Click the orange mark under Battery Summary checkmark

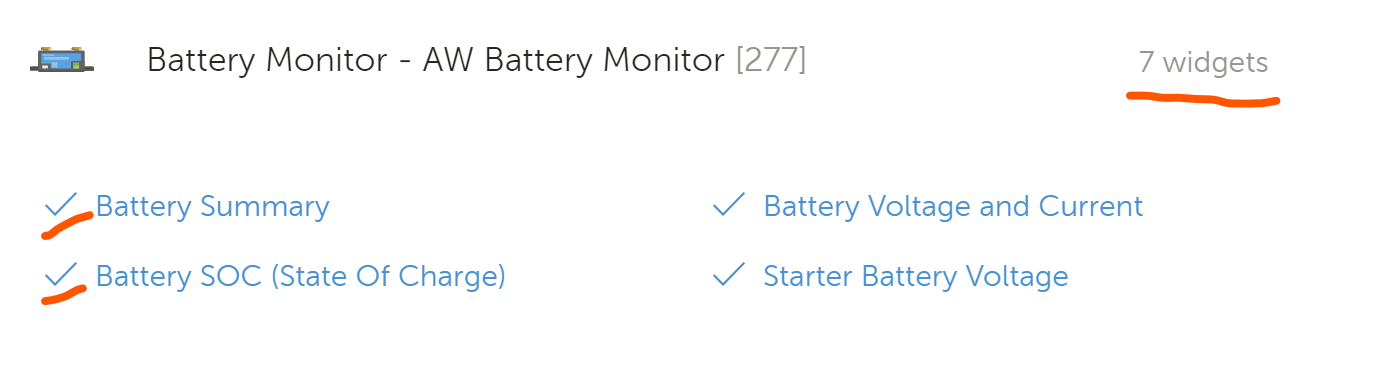(67, 227)
